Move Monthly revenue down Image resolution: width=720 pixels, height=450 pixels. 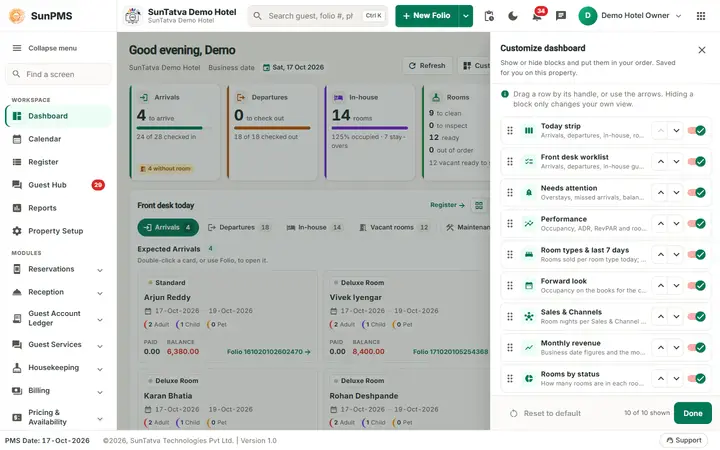tap(676, 348)
